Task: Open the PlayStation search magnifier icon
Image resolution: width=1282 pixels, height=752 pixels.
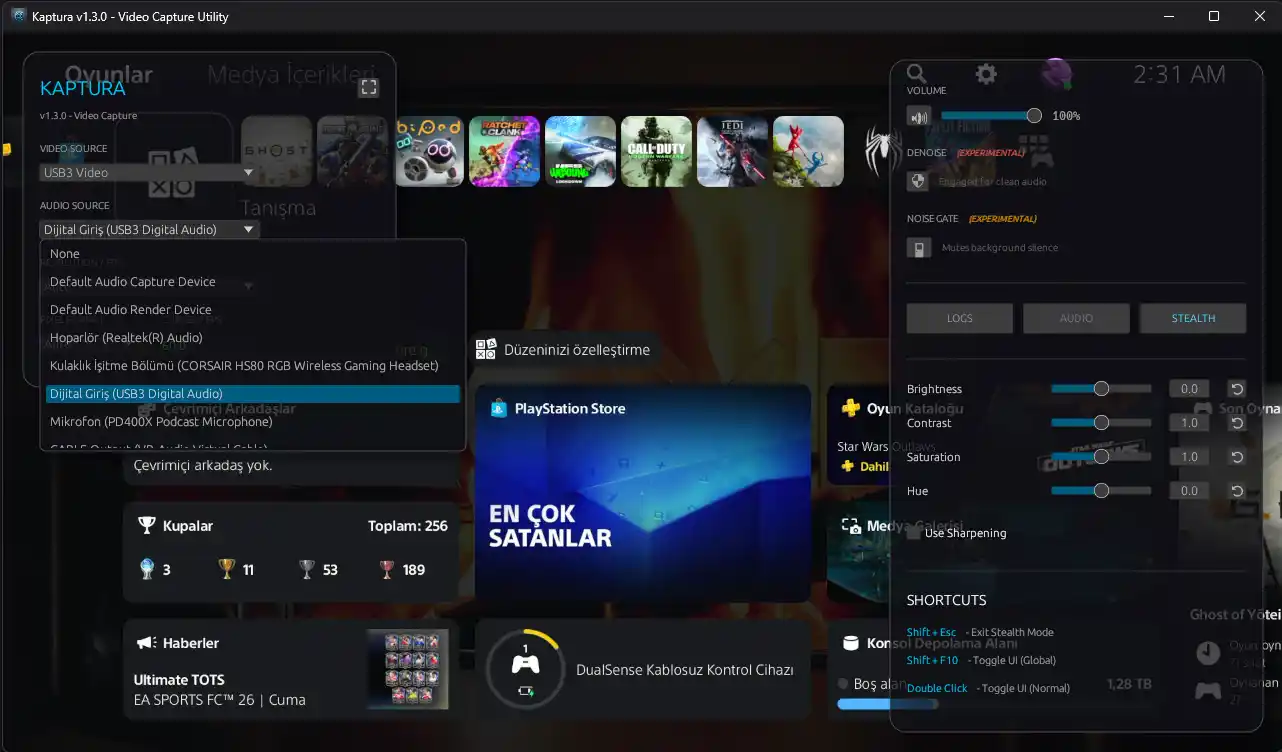Action: pyautogui.click(x=916, y=73)
